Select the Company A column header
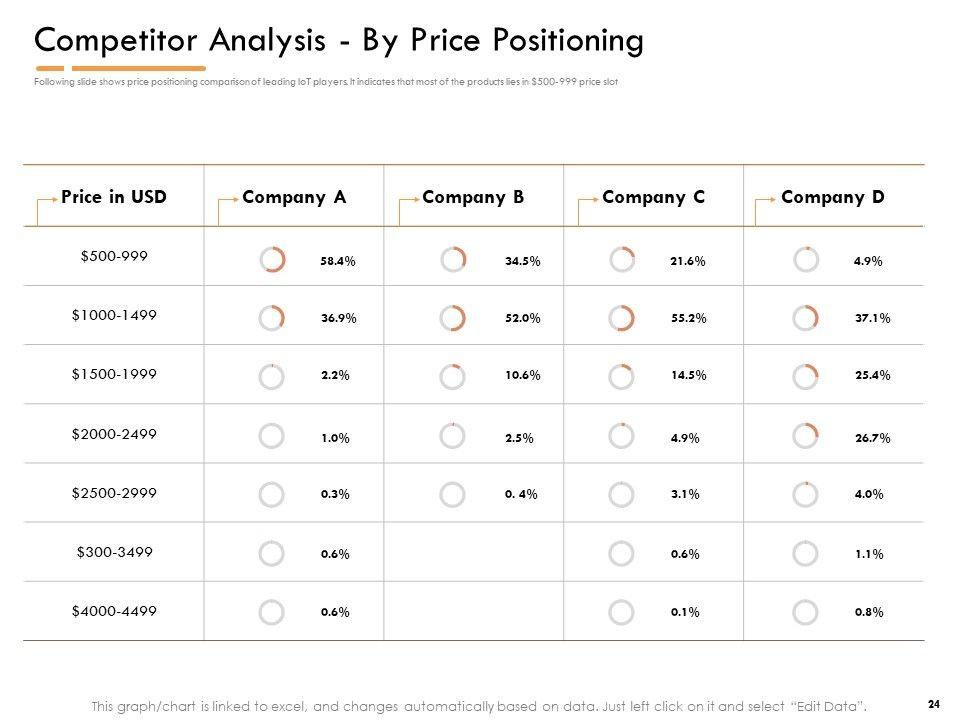The image size is (960, 720). pyautogui.click(x=294, y=197)
